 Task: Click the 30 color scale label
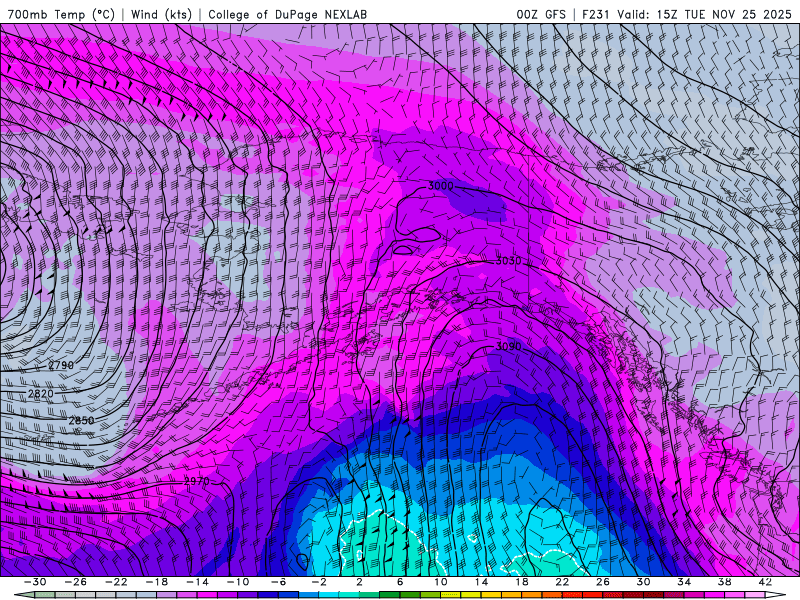pyautogui.click(x=643, y=582)
